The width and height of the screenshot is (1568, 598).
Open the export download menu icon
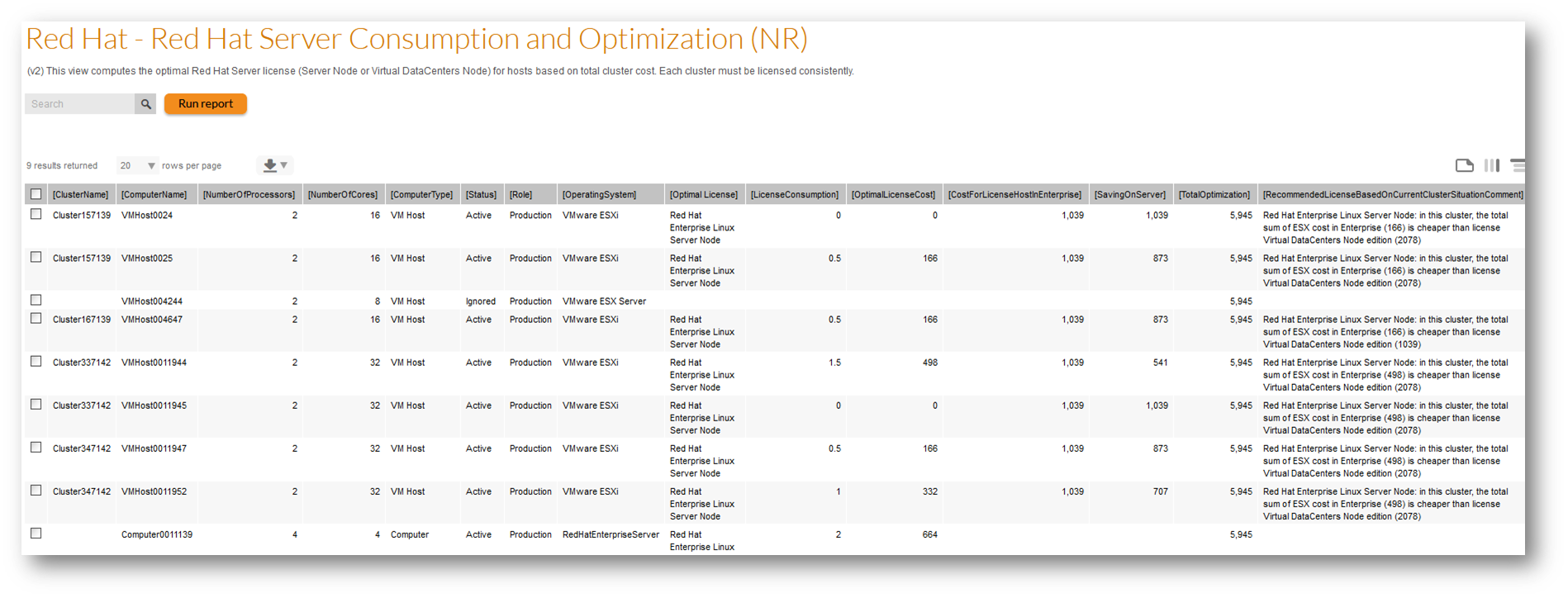point(275,165)
